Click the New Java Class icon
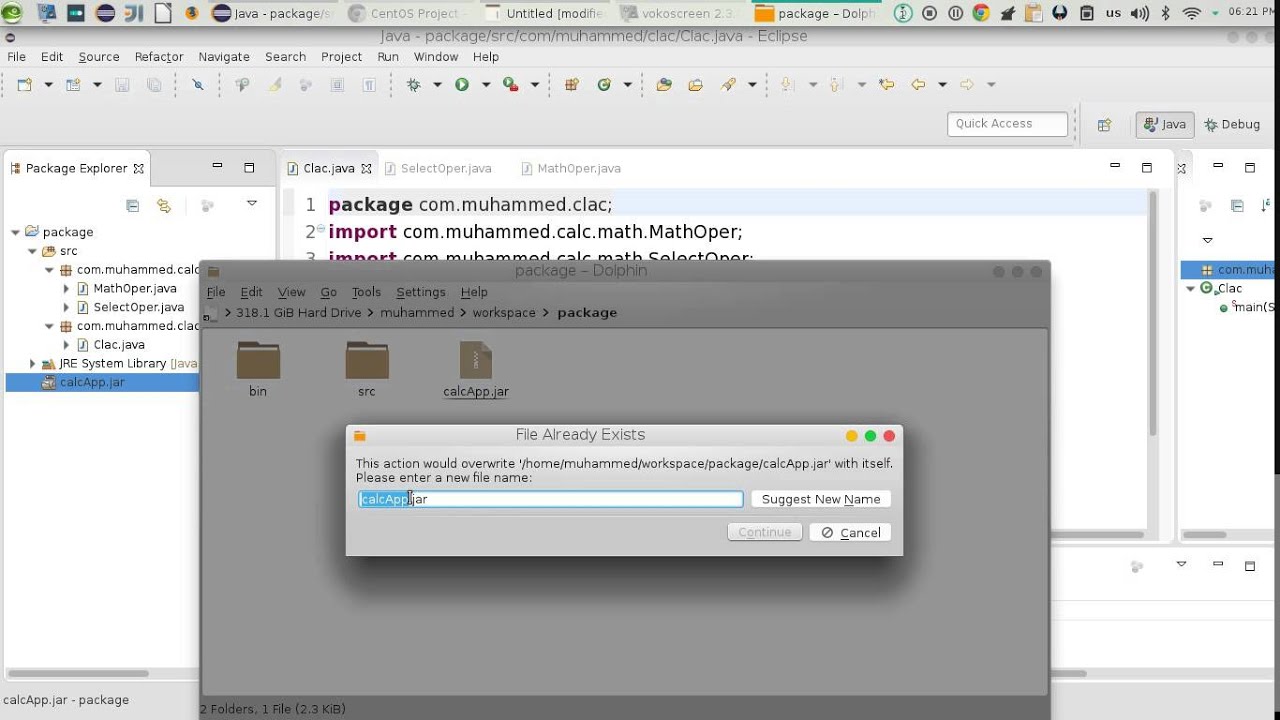Screen dimensions: 1280x720 click(x=604, y=85)
